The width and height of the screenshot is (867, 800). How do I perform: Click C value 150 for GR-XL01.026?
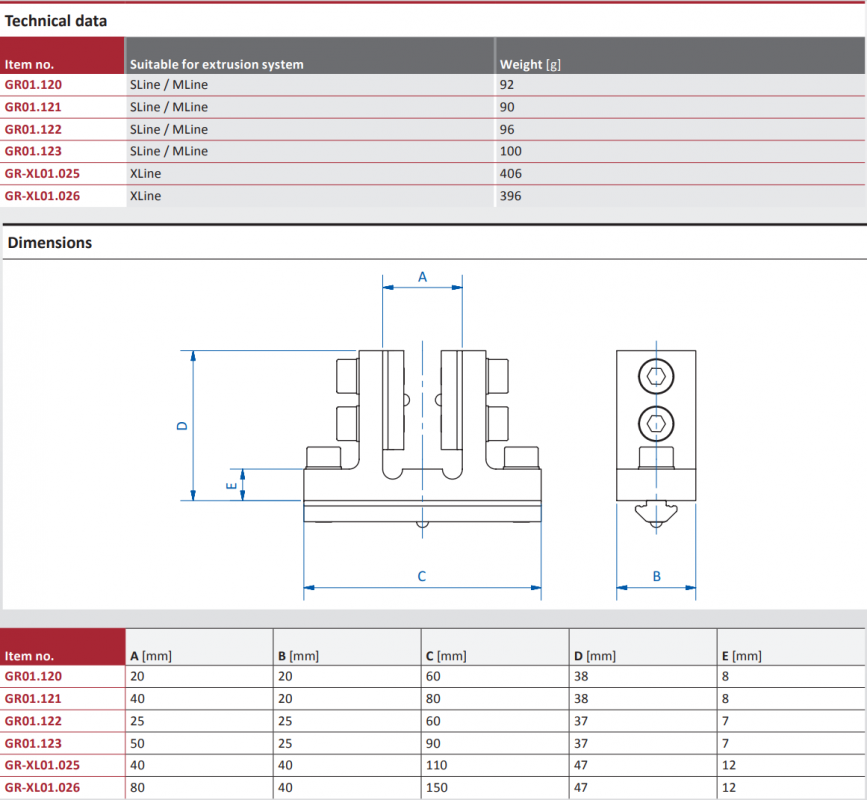tap(436, 787)
